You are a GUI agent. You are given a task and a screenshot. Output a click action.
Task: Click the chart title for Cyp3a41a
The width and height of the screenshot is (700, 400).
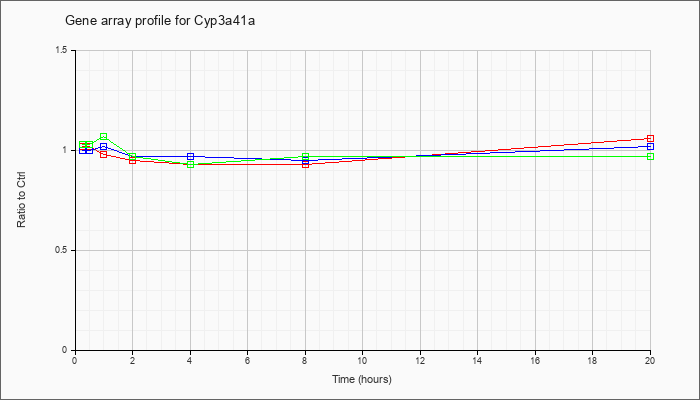(x=160, y=21)
